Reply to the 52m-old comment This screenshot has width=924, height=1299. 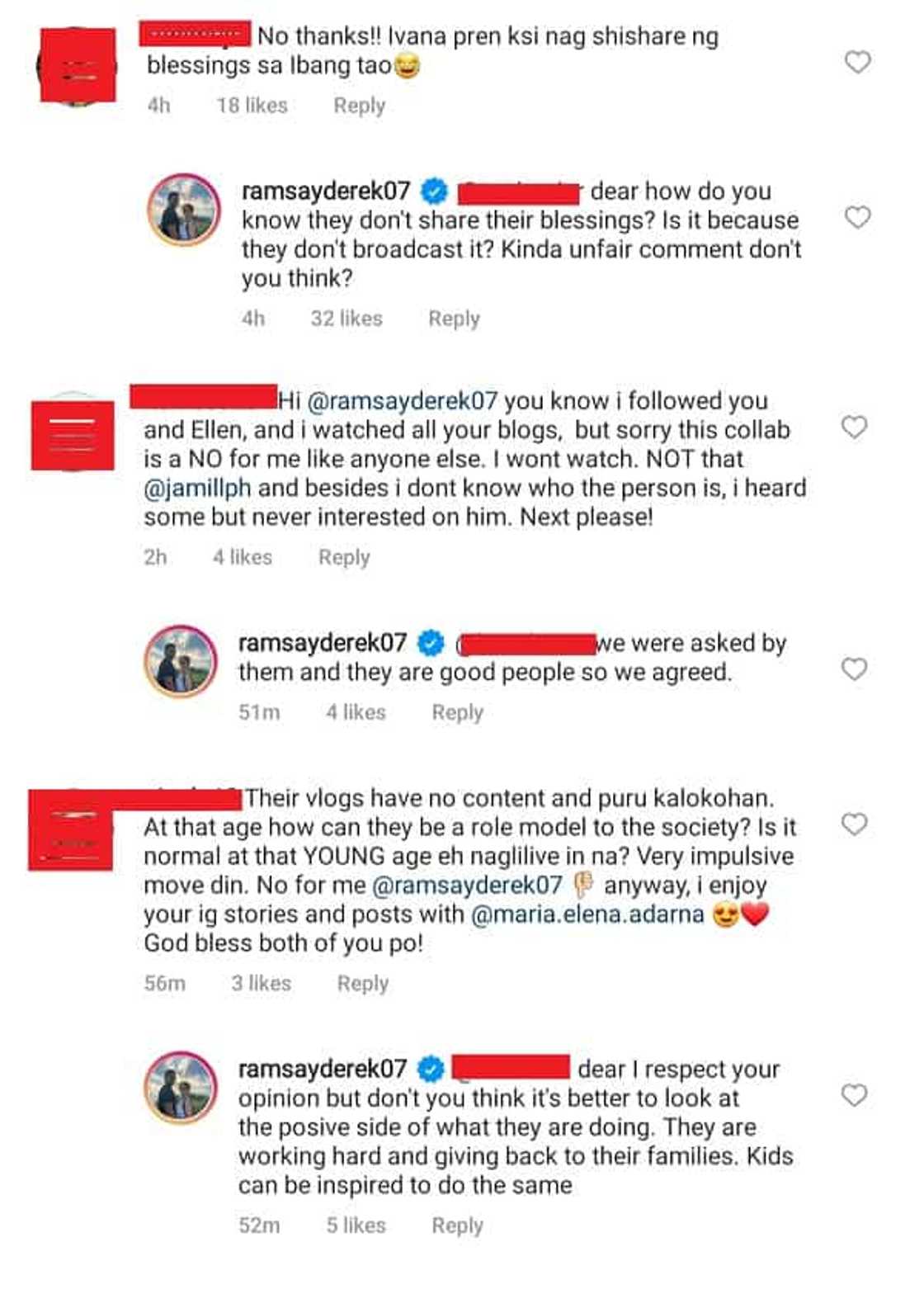pyautogui.click(x=457, y=1226)
